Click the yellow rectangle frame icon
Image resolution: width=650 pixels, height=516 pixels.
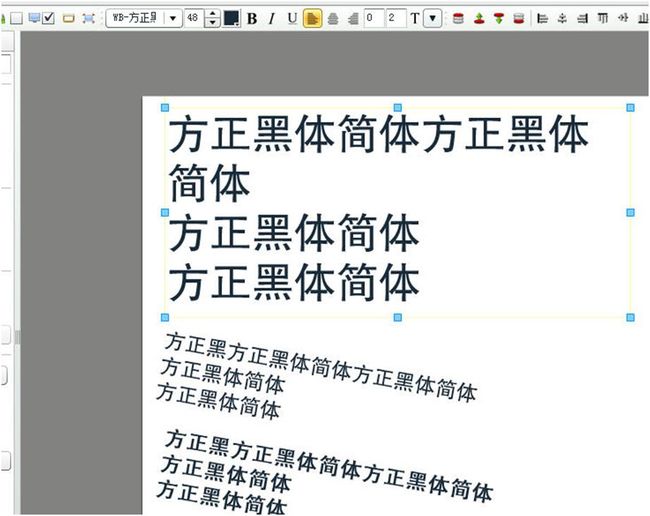click(68, 18)
